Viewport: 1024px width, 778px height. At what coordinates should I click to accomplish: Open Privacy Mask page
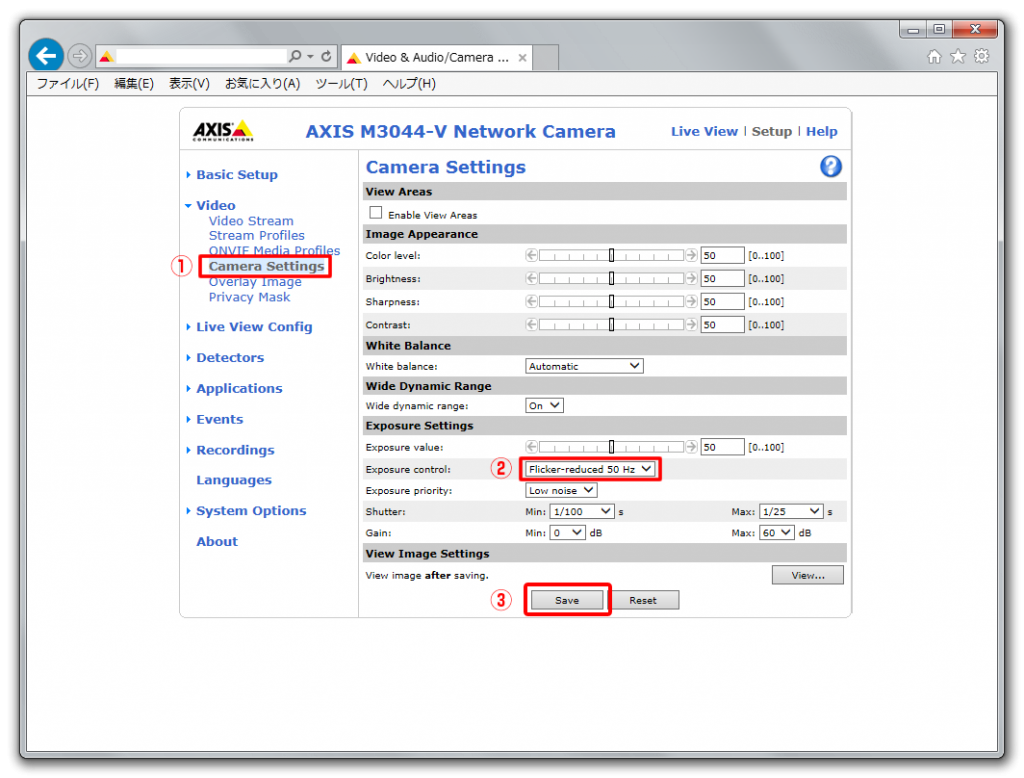[x=249, y=297]
